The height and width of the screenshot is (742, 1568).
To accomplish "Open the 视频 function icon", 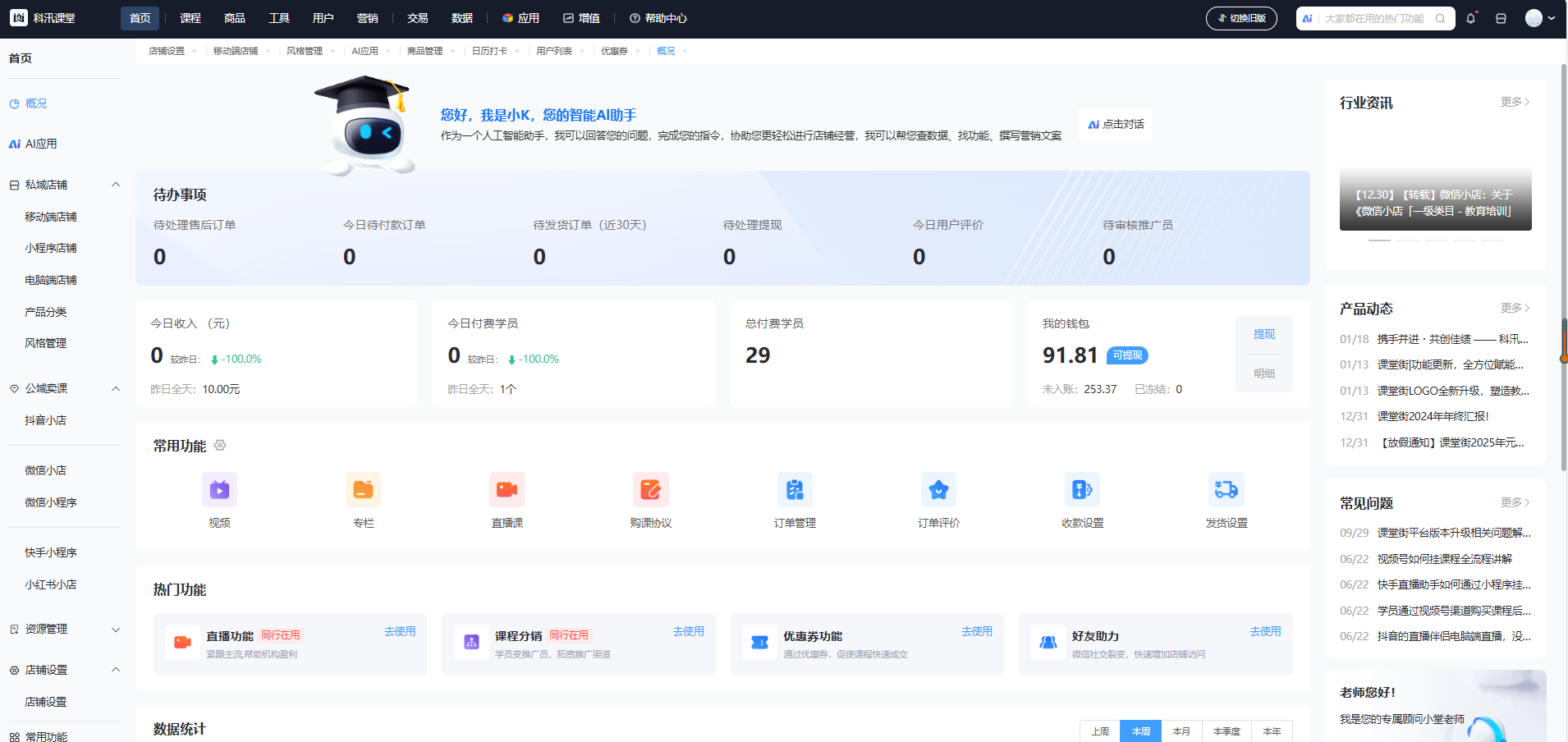I will point(219,490).
